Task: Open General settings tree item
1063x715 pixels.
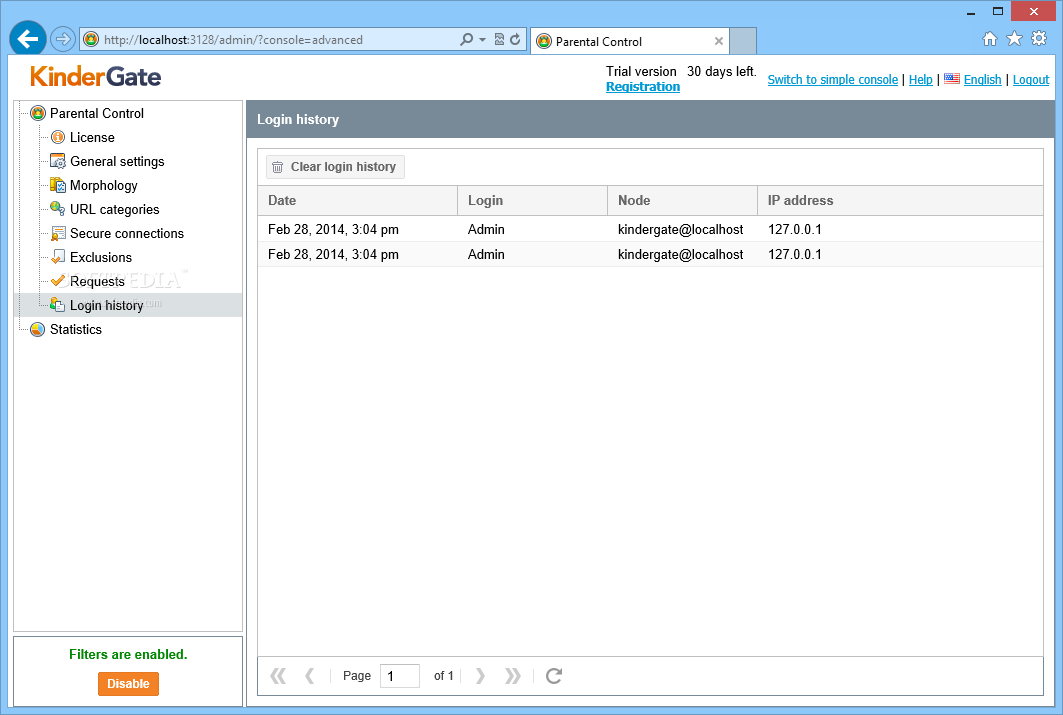Action: tap(117, 161)
